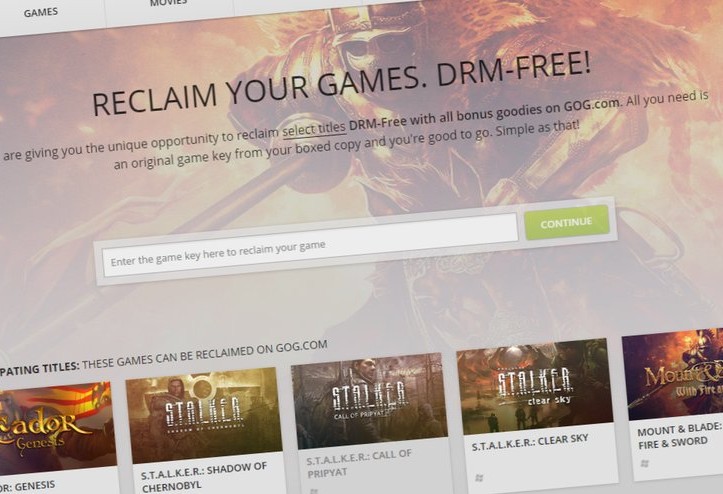Click the 'S.T.A.L.K.E.R.: CLEAR SKY' title text

point(530,442)
